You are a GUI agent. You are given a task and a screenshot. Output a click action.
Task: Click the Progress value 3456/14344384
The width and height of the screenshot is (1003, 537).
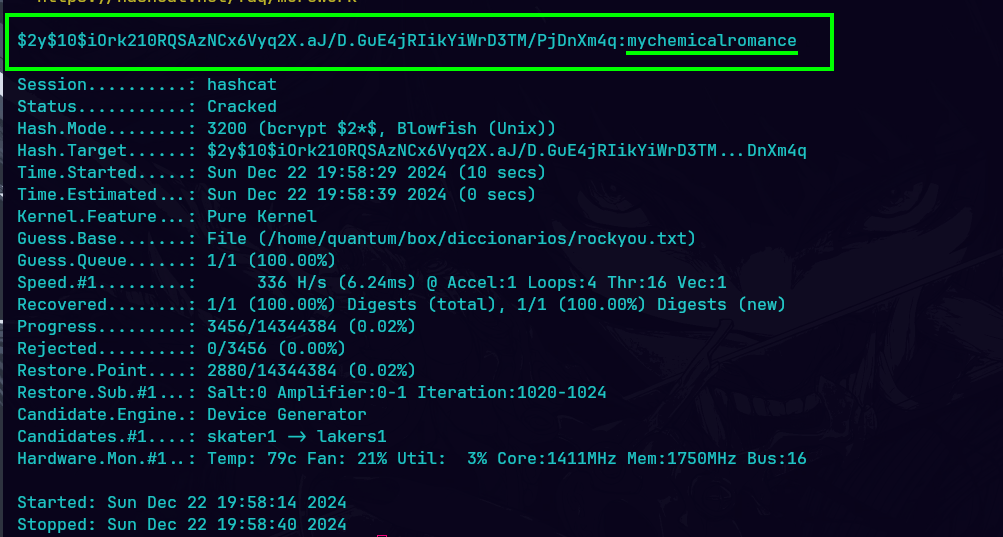click(x=311, y=326)
